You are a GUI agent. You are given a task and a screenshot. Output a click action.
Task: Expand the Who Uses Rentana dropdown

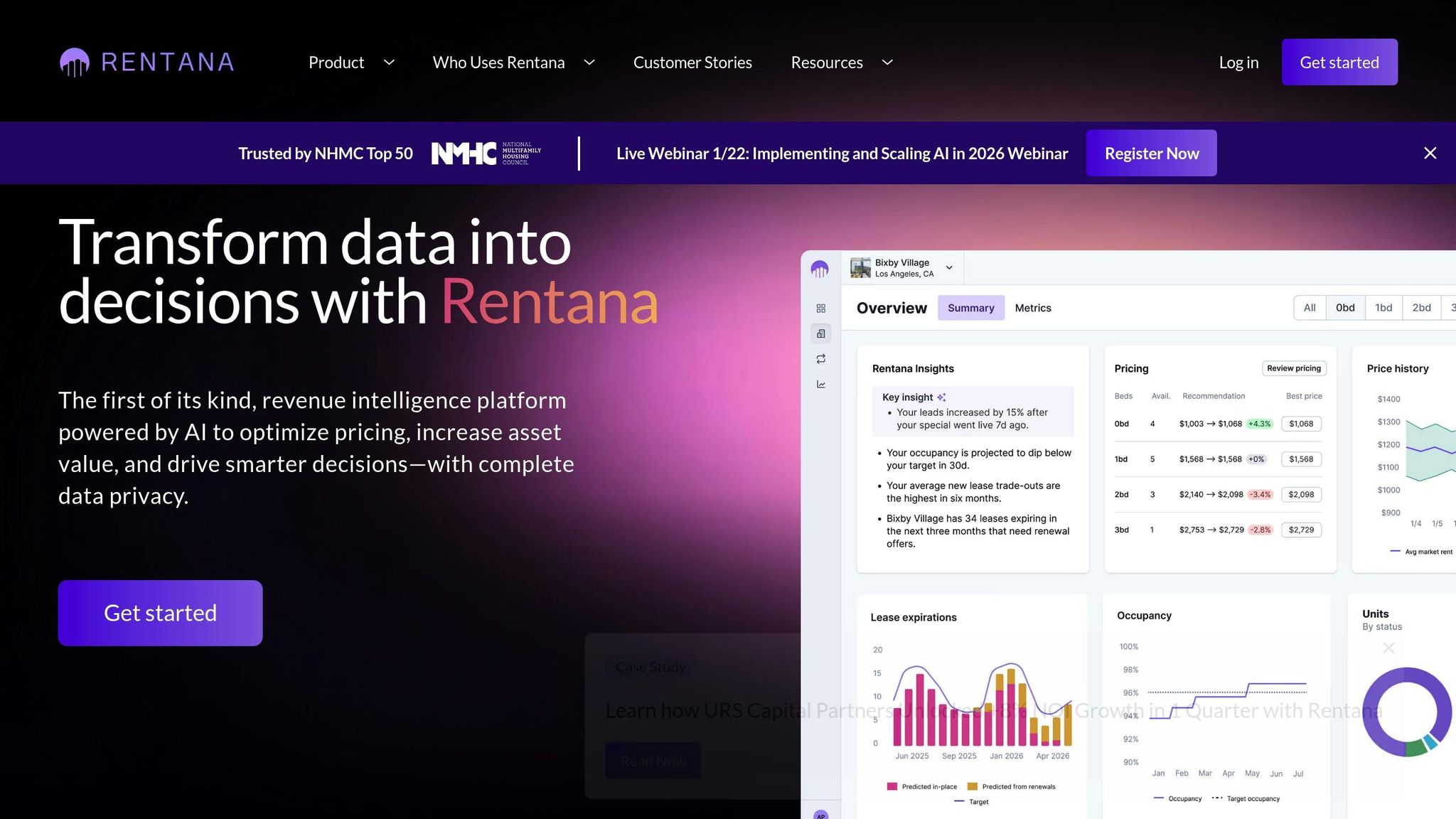click(589, 63)
